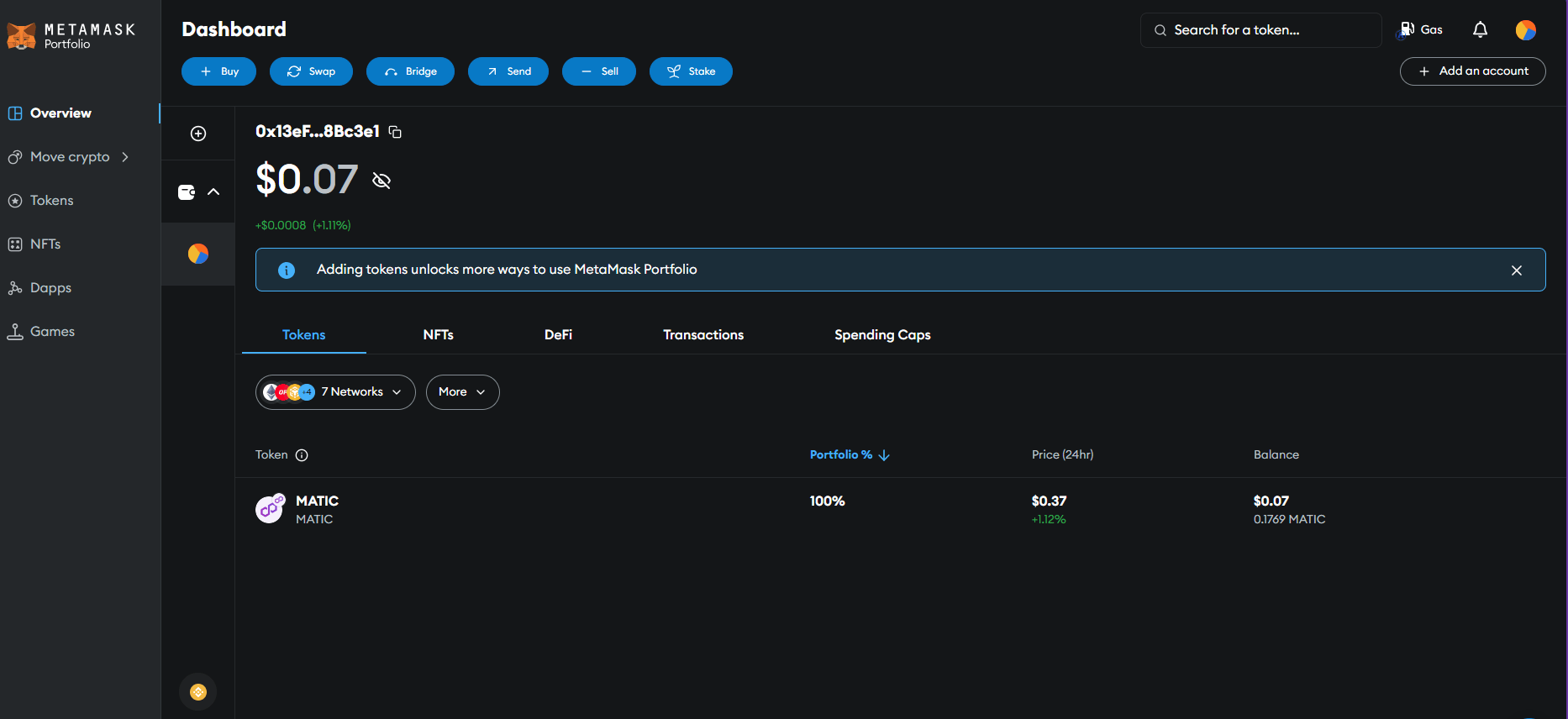Collapse the wallet accounts list chevron
Image resolution: width=1568 pixels, height=719 pixels.
click(x=213, y=192)
